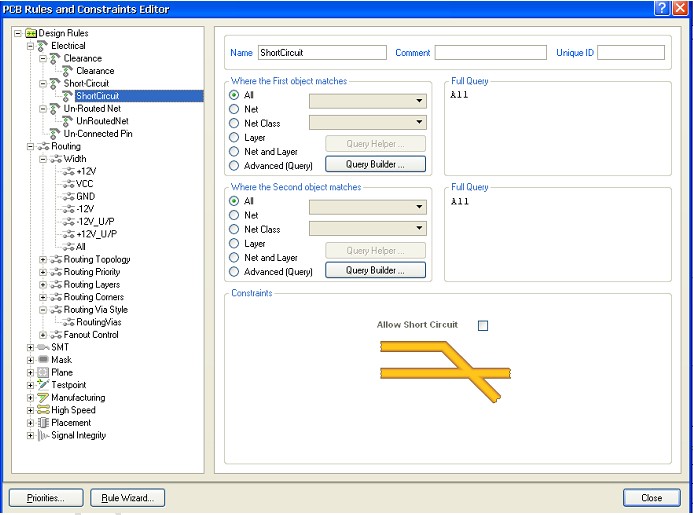The image size is (693, 515).
Task: Click the High Speed category icon
Action: point(43,410)
